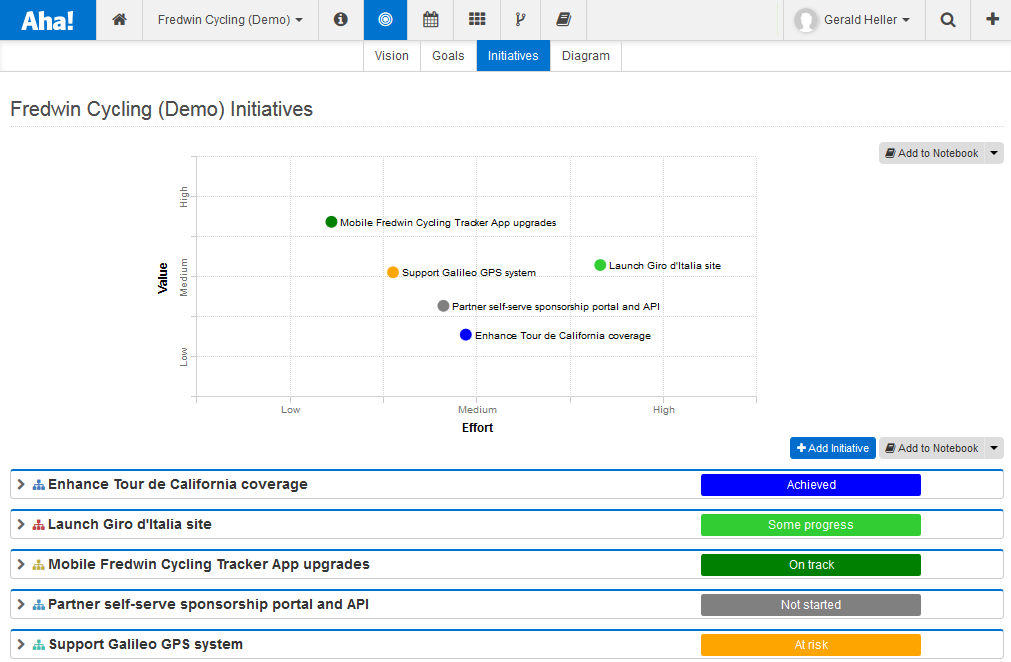Screen dimensions: 1011x662
Task: Click the gray Partner sponsorship portal chart dot
Action: pyautogui.click(x=444, y=306)
